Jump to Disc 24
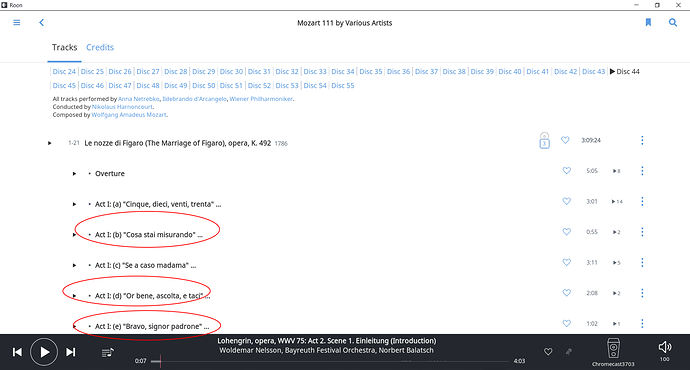Screen dimensions: 690x370 click(64, 71)
